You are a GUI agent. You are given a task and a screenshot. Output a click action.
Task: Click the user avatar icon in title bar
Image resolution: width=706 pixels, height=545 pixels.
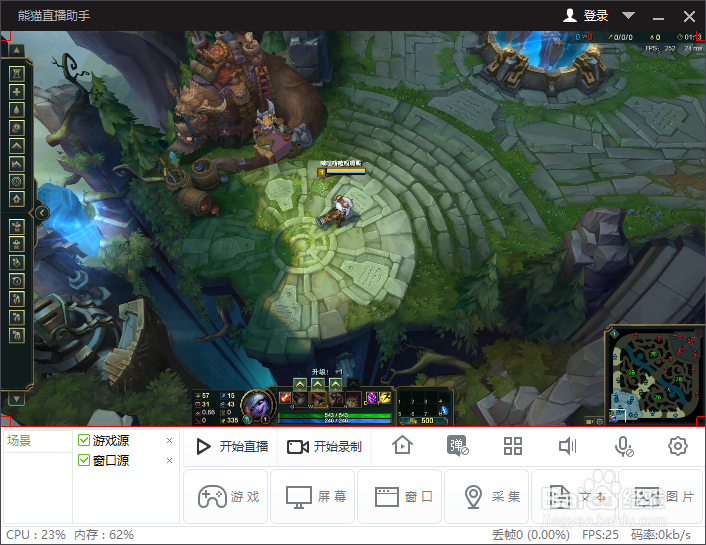point(570,15)
